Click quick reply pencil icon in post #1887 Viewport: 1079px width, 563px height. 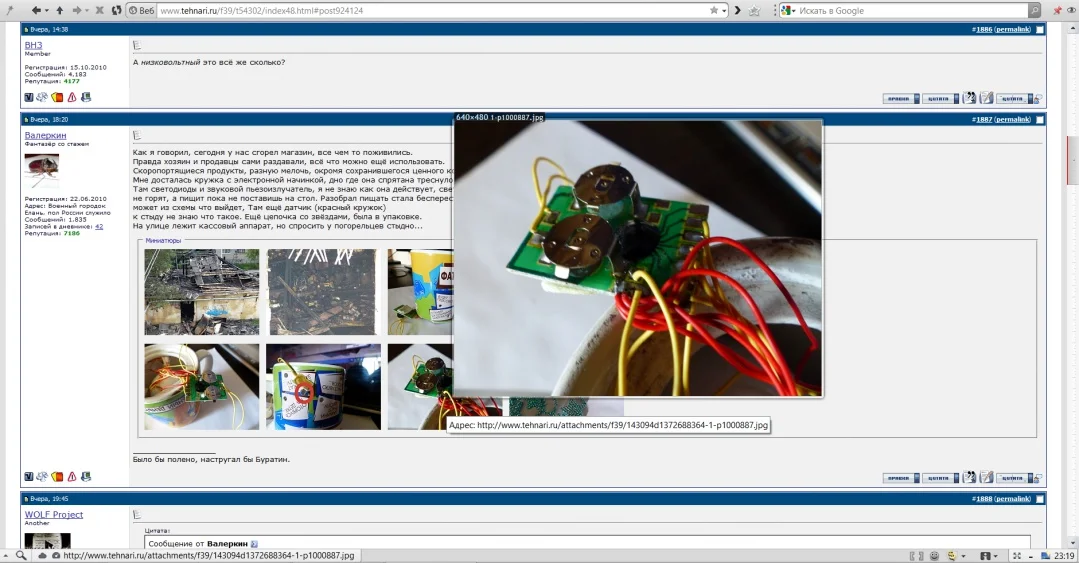click(986, 477)
